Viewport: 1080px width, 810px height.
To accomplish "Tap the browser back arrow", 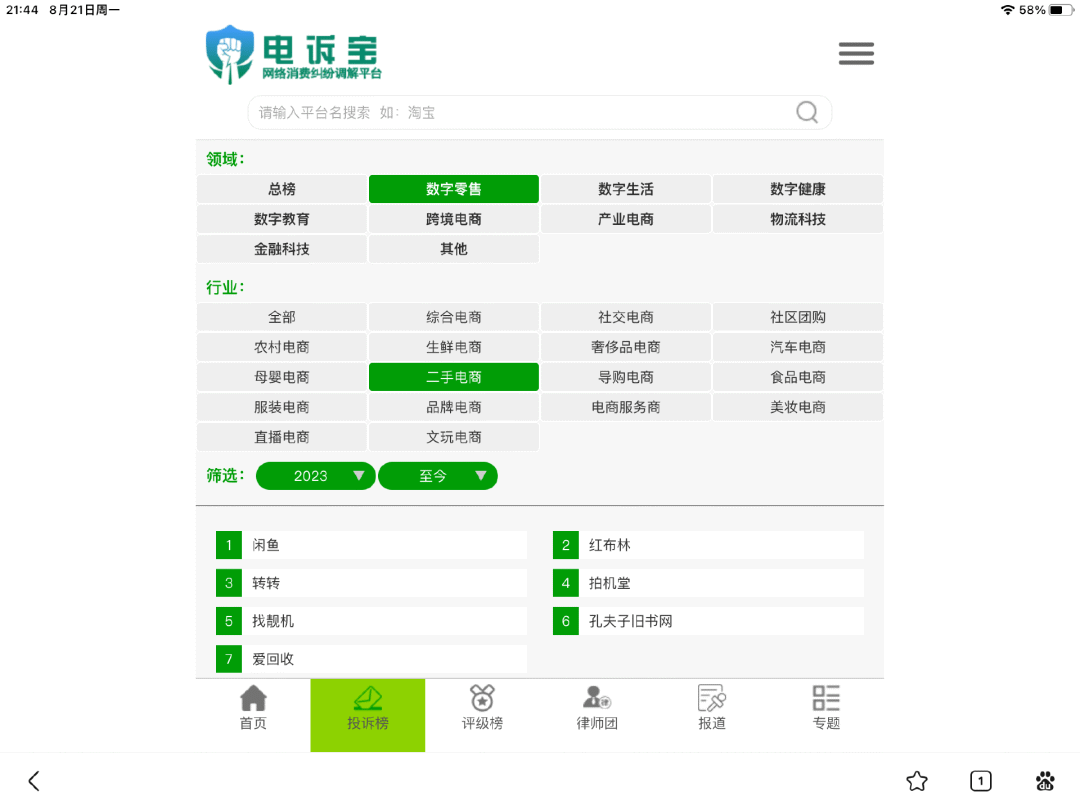I will click(x=34, y=780).
